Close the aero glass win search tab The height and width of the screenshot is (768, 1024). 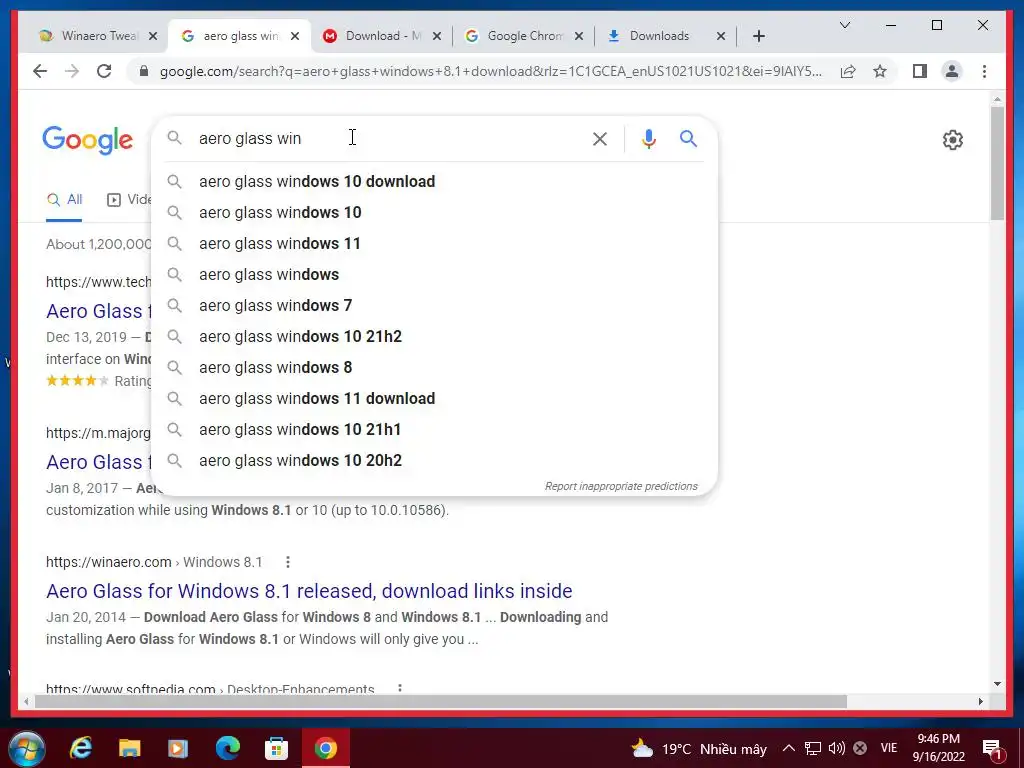(295, 36)
